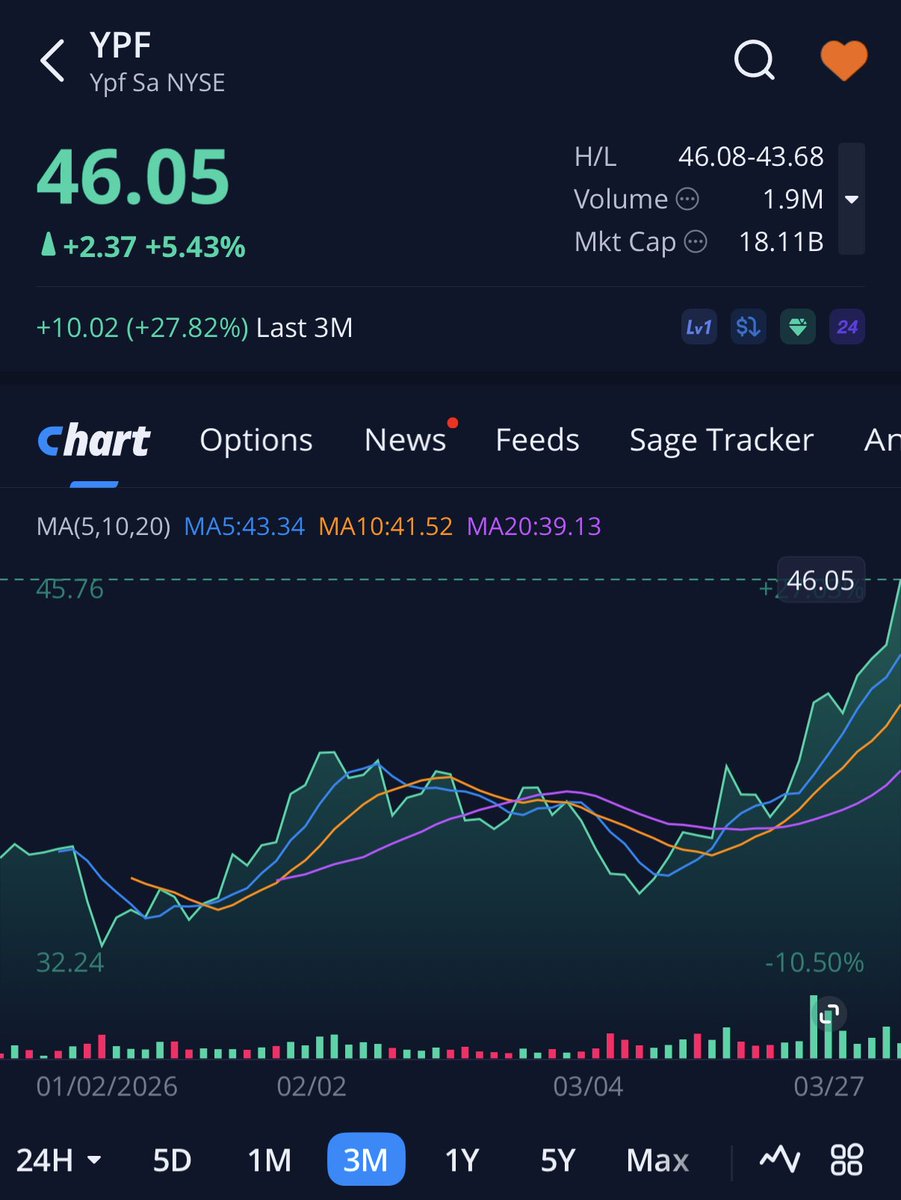Select the 3M range
The width and height of the screenshot is (901, 1200).
point(365,1160)
